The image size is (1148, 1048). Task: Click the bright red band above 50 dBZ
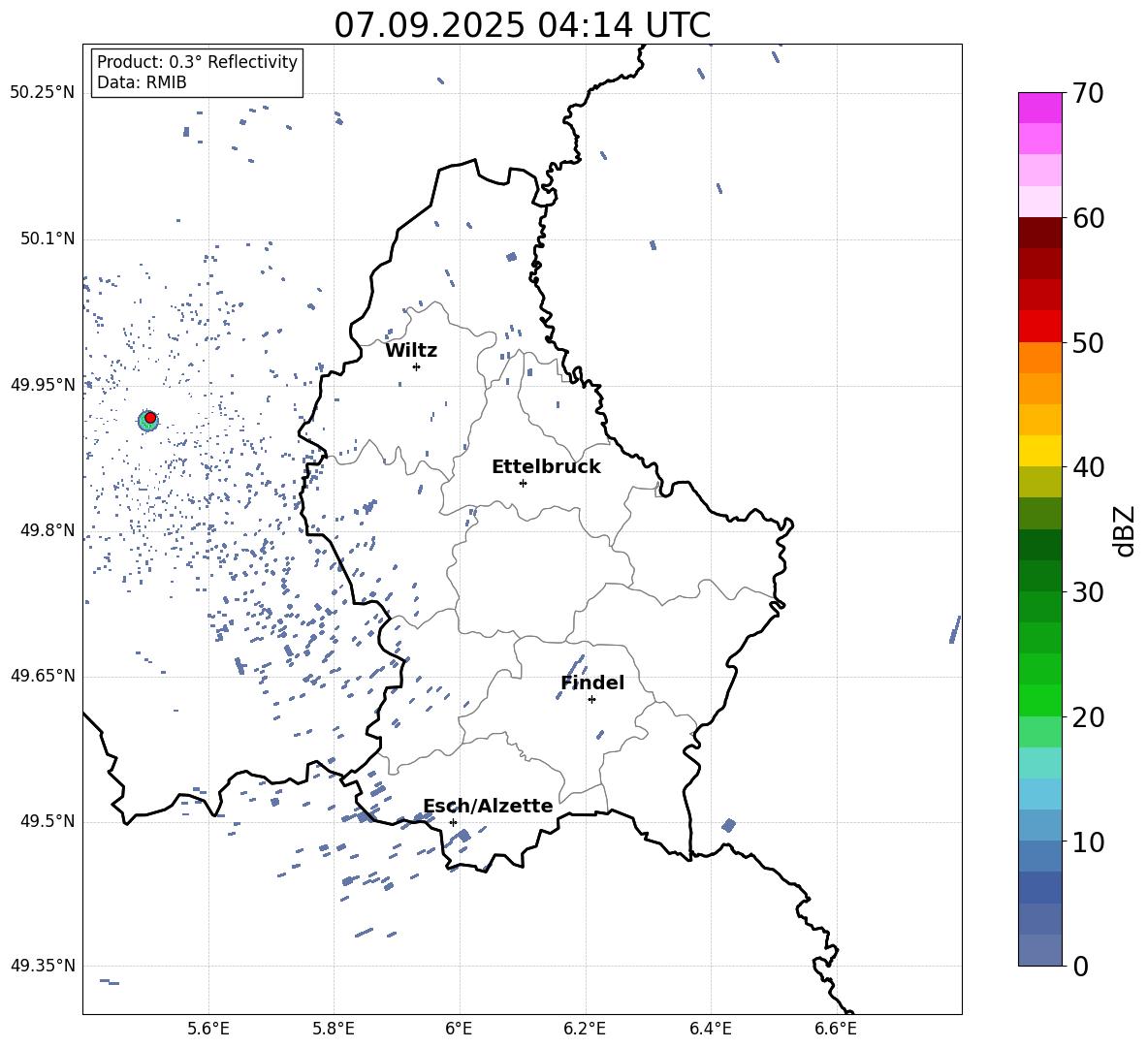pyautogui.click(x=1039, y=326)
